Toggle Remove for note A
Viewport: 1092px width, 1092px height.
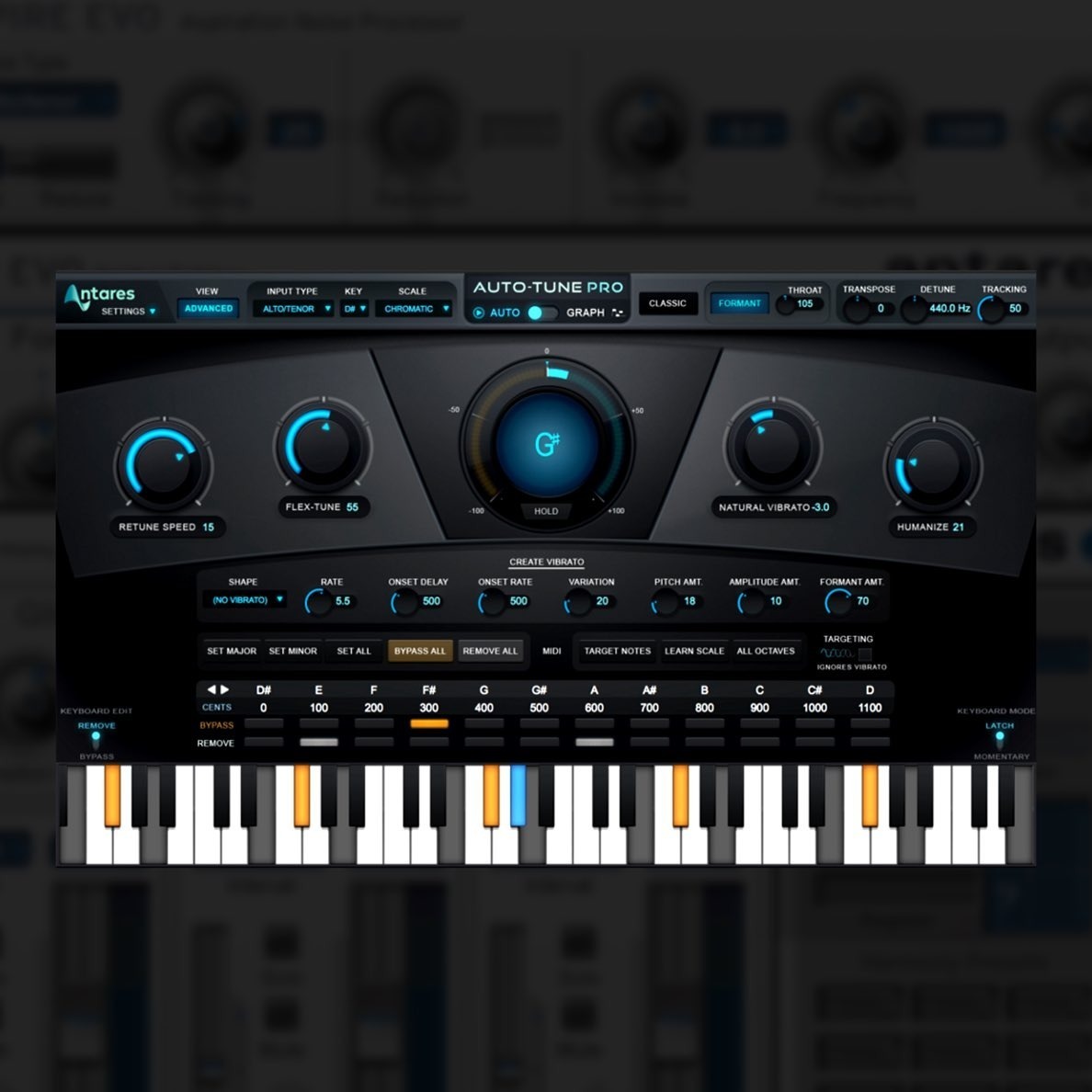[x=594, y=743]
